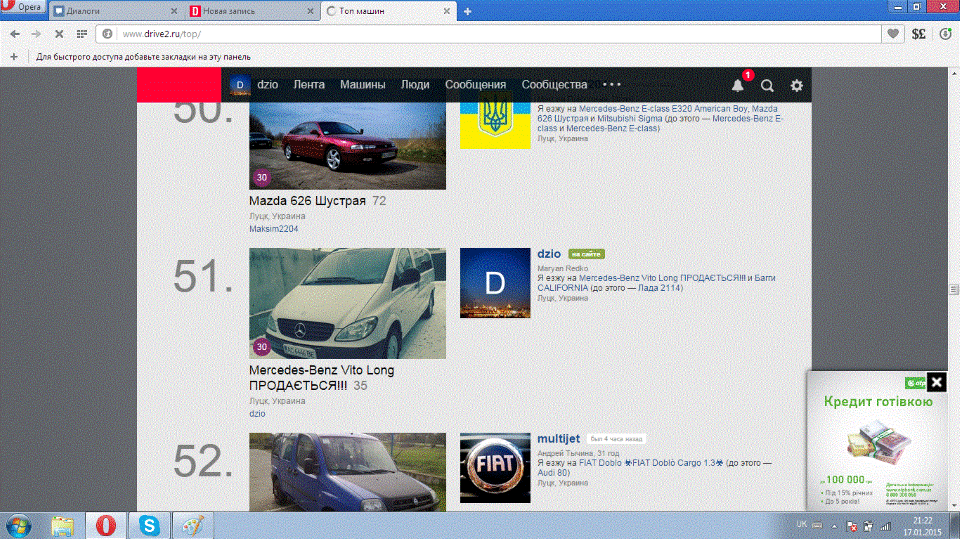Open the Ukraine coat of arms avatar
The image size is (960, 539).
495,126
